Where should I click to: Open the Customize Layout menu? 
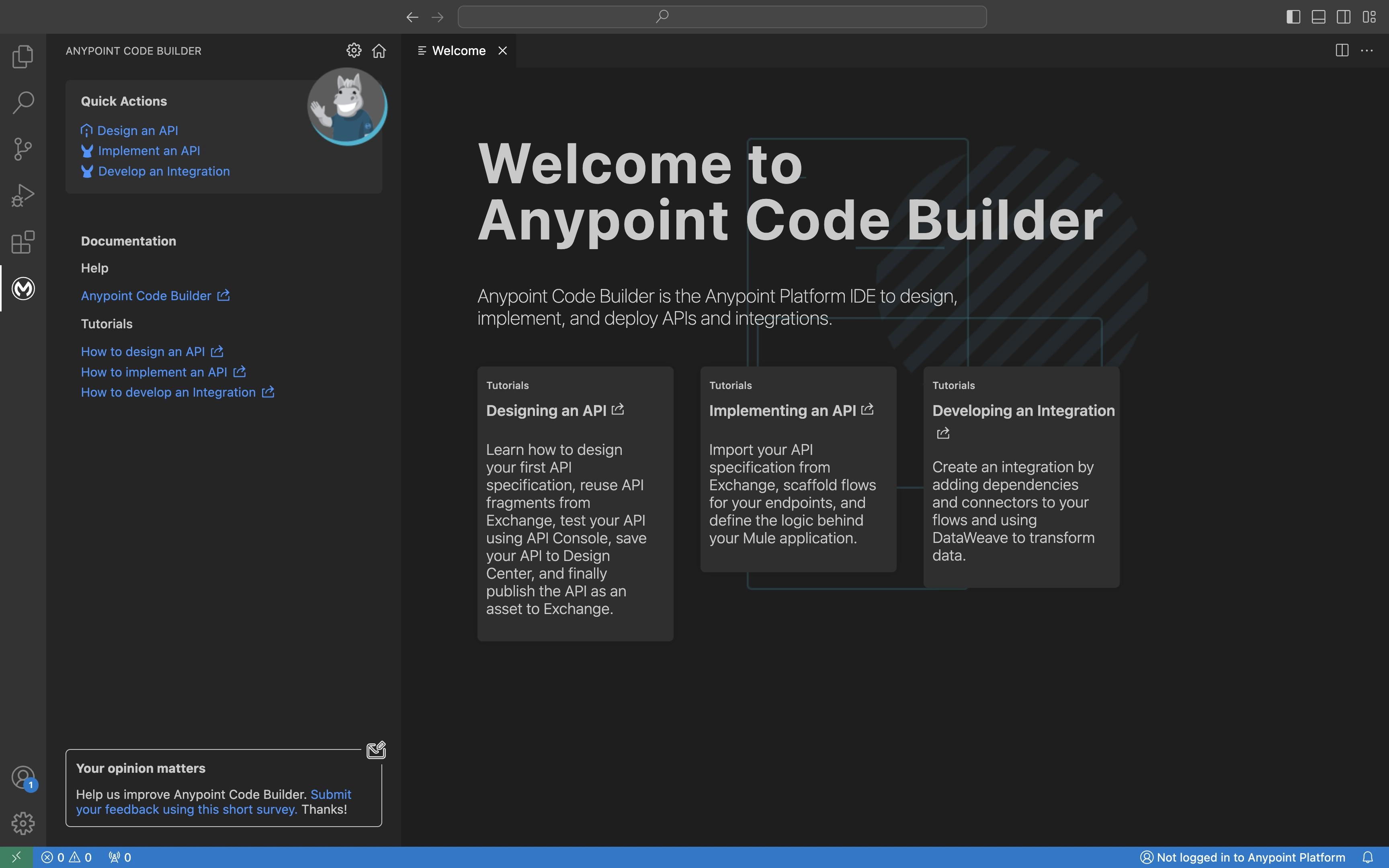coord(1369,16)
